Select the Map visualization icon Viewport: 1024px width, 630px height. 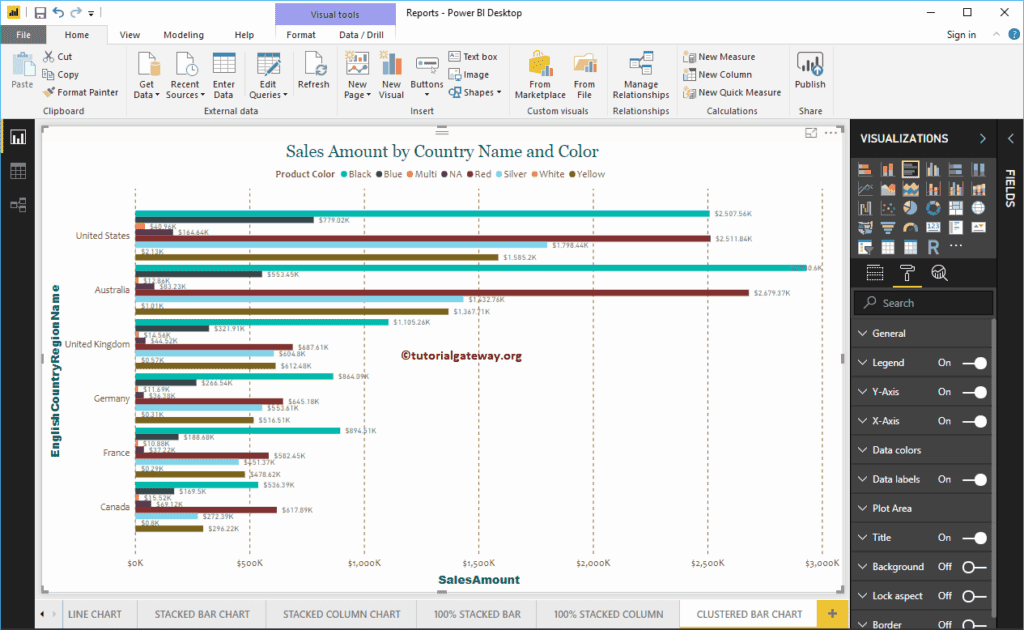(x=979, y=207)
